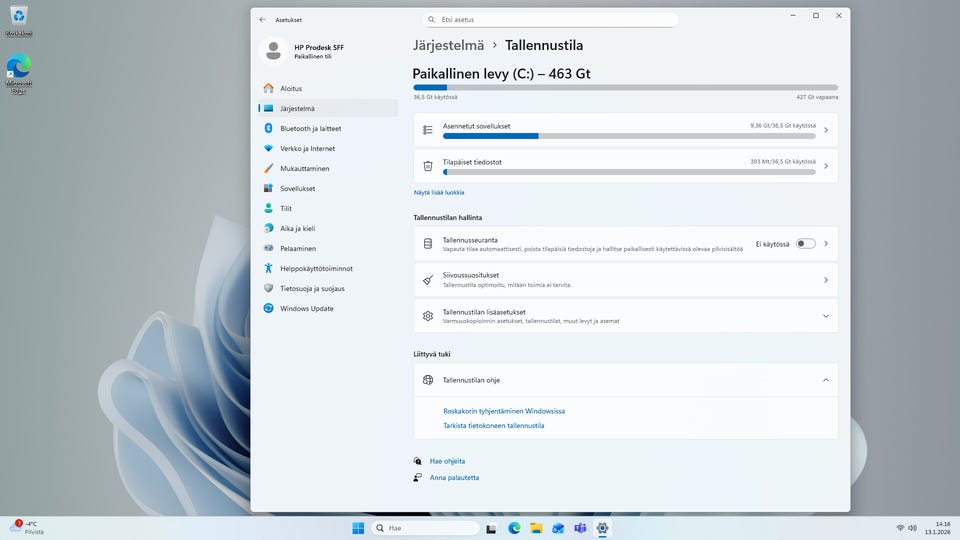Click the Windows Start button
This screenshot has width=960, height=540.
tap(358, 528)
